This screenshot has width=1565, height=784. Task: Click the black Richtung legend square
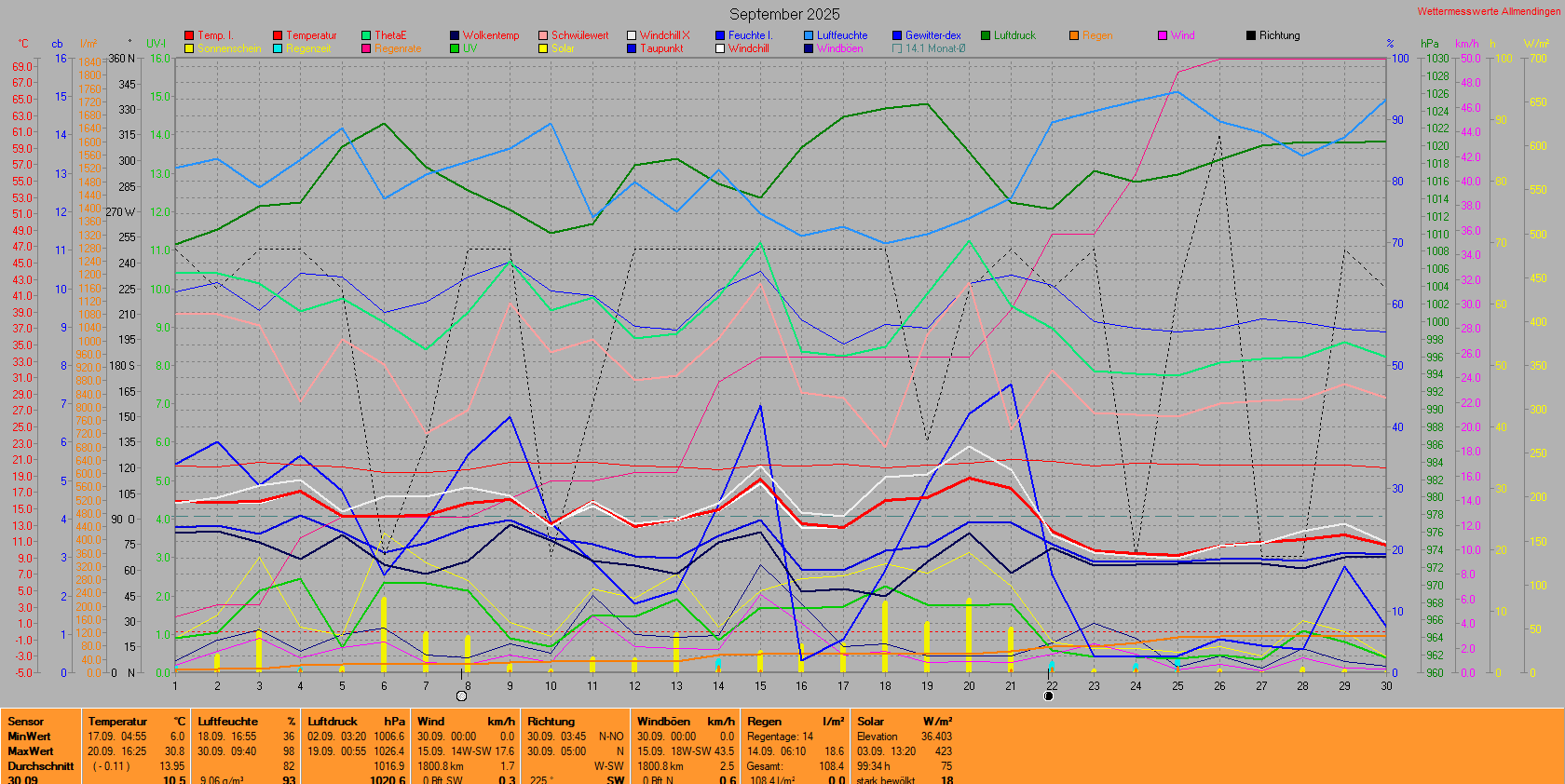(1251, 35)
